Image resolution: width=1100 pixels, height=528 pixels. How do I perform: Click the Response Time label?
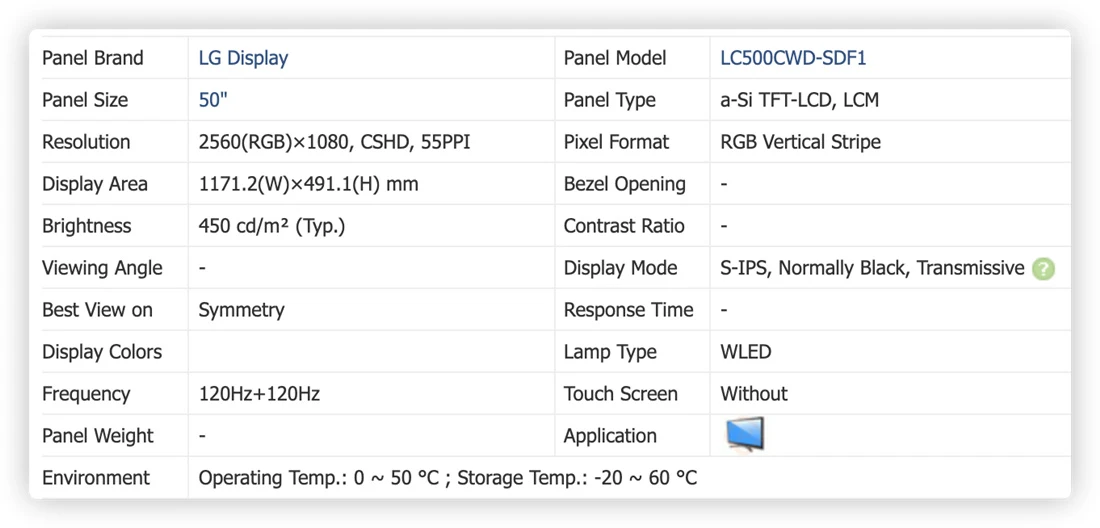pos(629,310)
